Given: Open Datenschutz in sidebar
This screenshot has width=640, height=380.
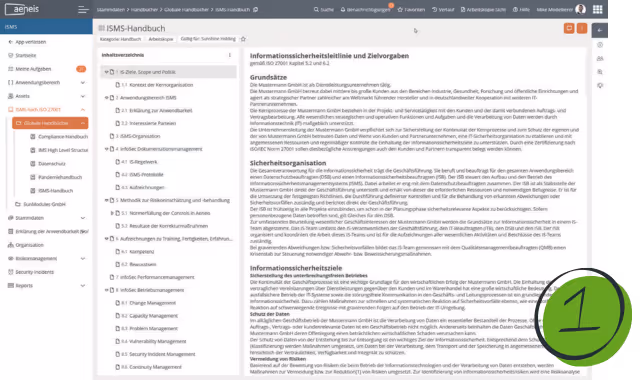Looking at the screenshot, I should click(x=51, y=163).
